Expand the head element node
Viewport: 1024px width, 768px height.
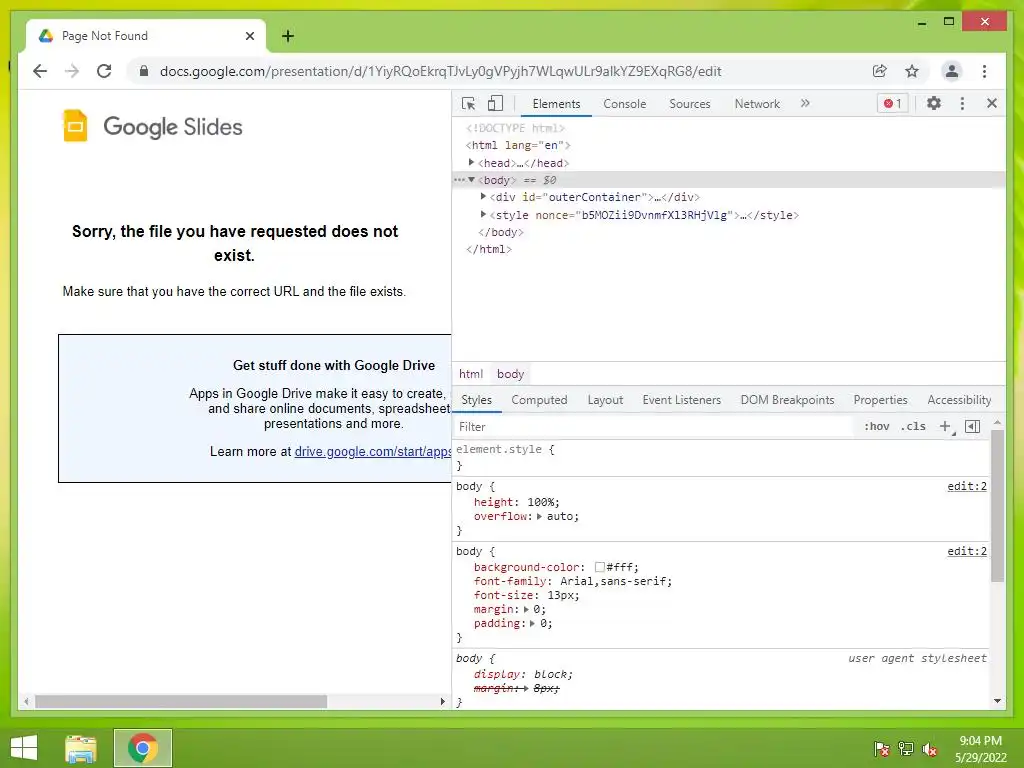[x=471, y=162]
